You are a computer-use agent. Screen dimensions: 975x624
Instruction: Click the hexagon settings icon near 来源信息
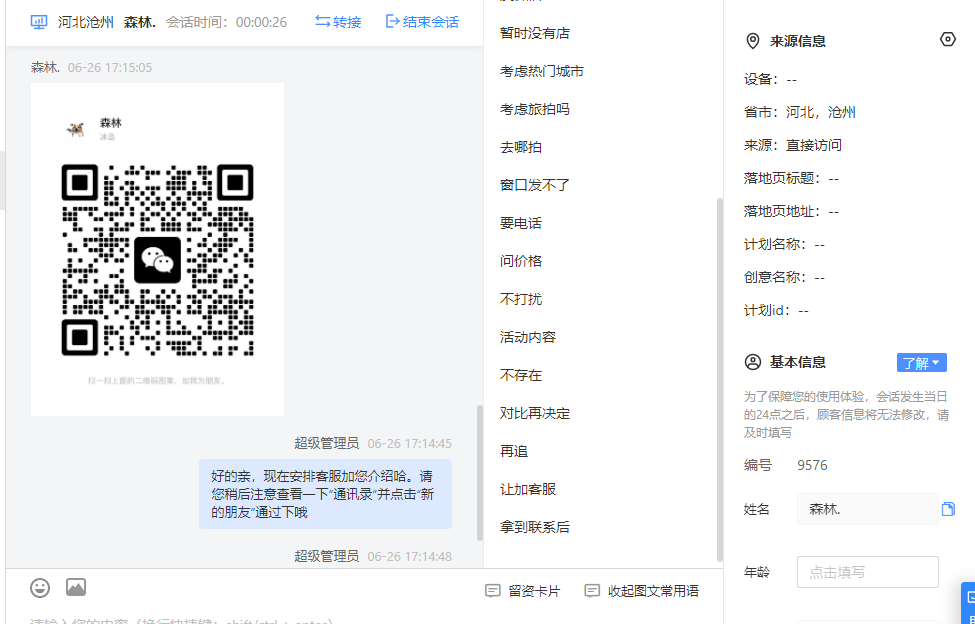[x=947, y=39]
